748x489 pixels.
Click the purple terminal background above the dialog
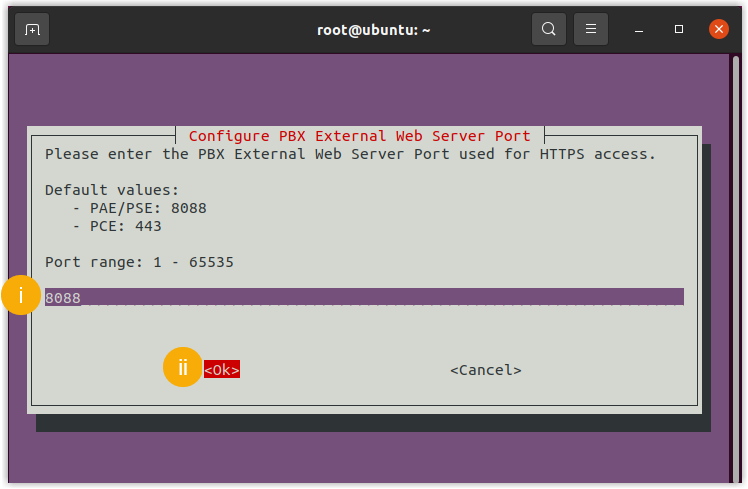click(370, 90)
